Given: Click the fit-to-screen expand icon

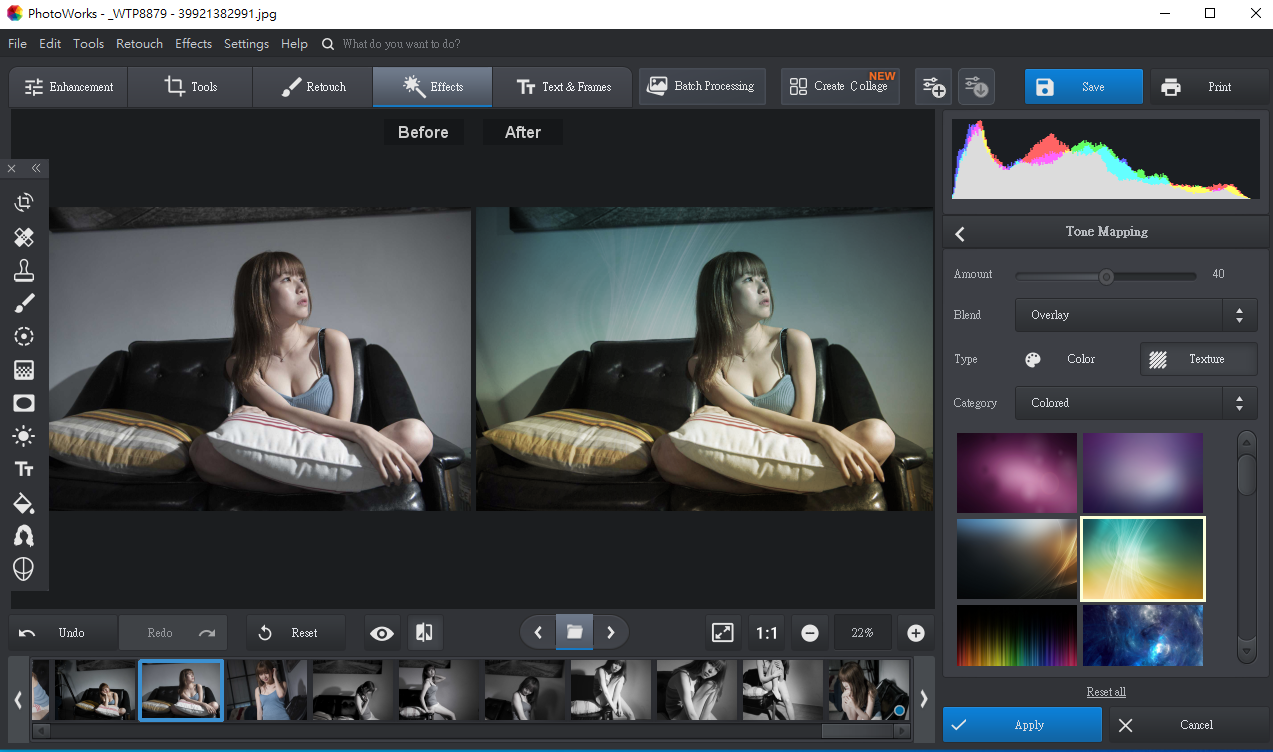Looking at the screenshot, I should coord(722,633).
